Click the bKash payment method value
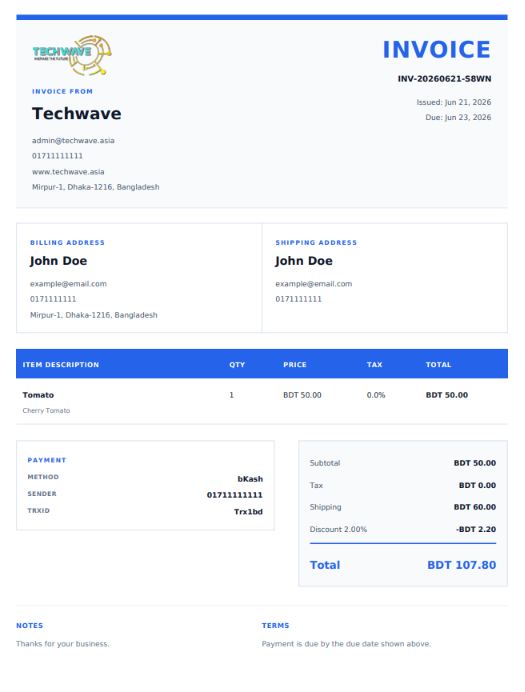This screenshot has width=525, height=692. pyautogui.click(x=250, y=479)
